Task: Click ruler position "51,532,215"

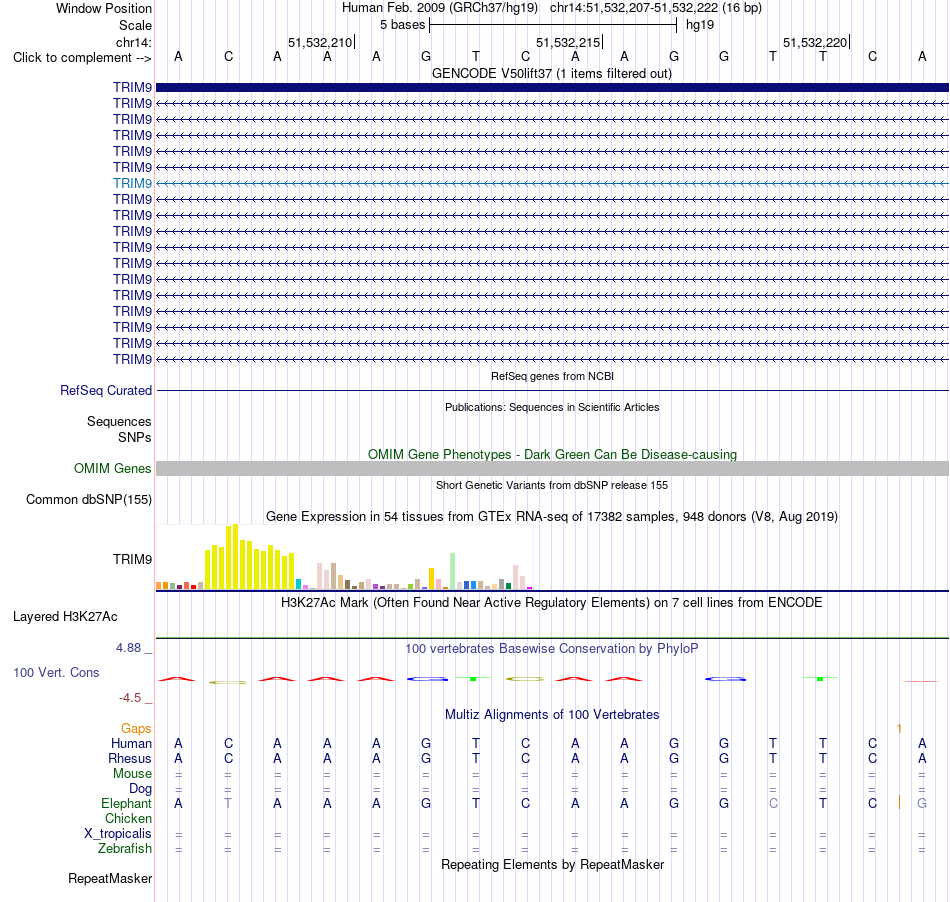Action: 568,42
